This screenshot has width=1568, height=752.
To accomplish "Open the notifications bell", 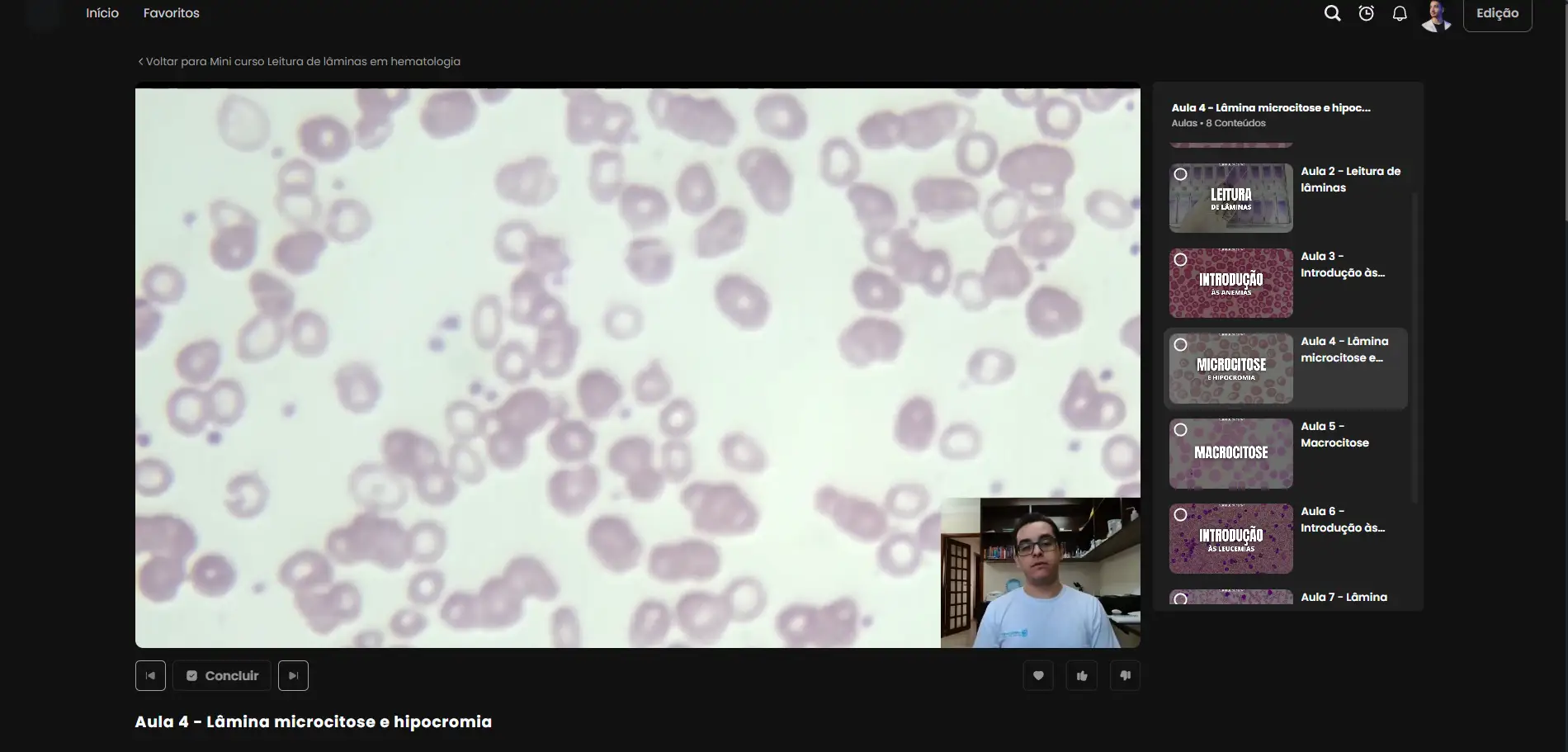I will pyautogui.click(x=1400, y=13).
